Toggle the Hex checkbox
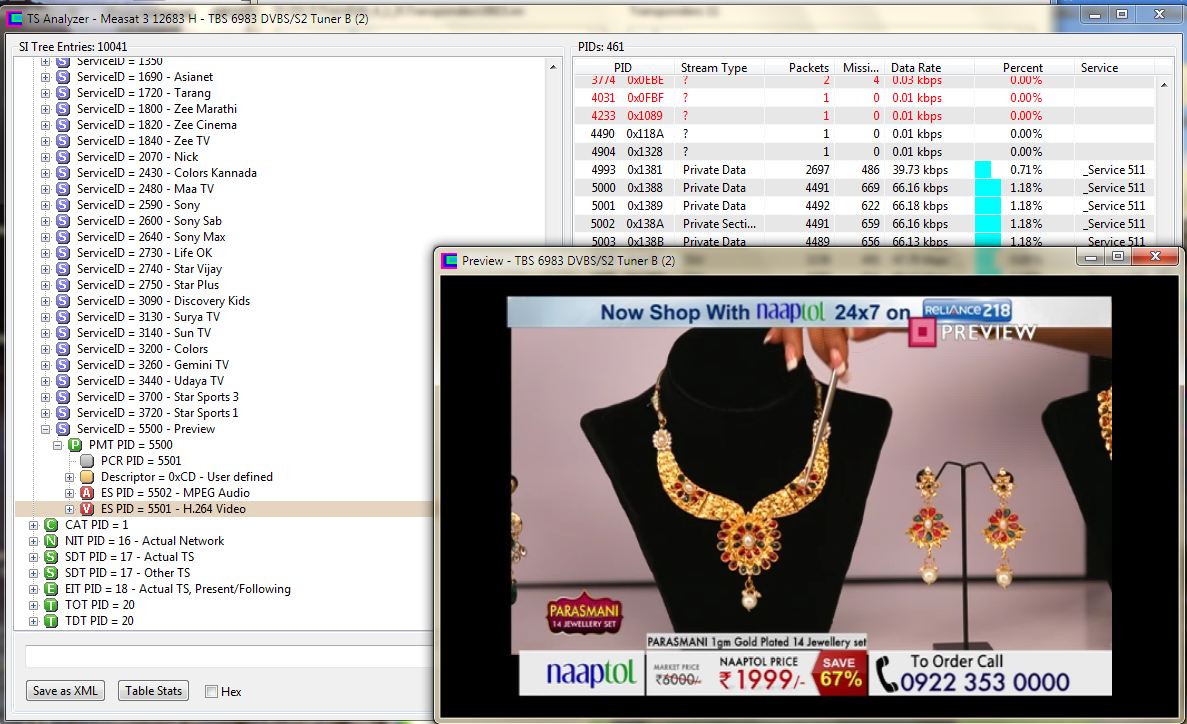 [x=211, y=691]
